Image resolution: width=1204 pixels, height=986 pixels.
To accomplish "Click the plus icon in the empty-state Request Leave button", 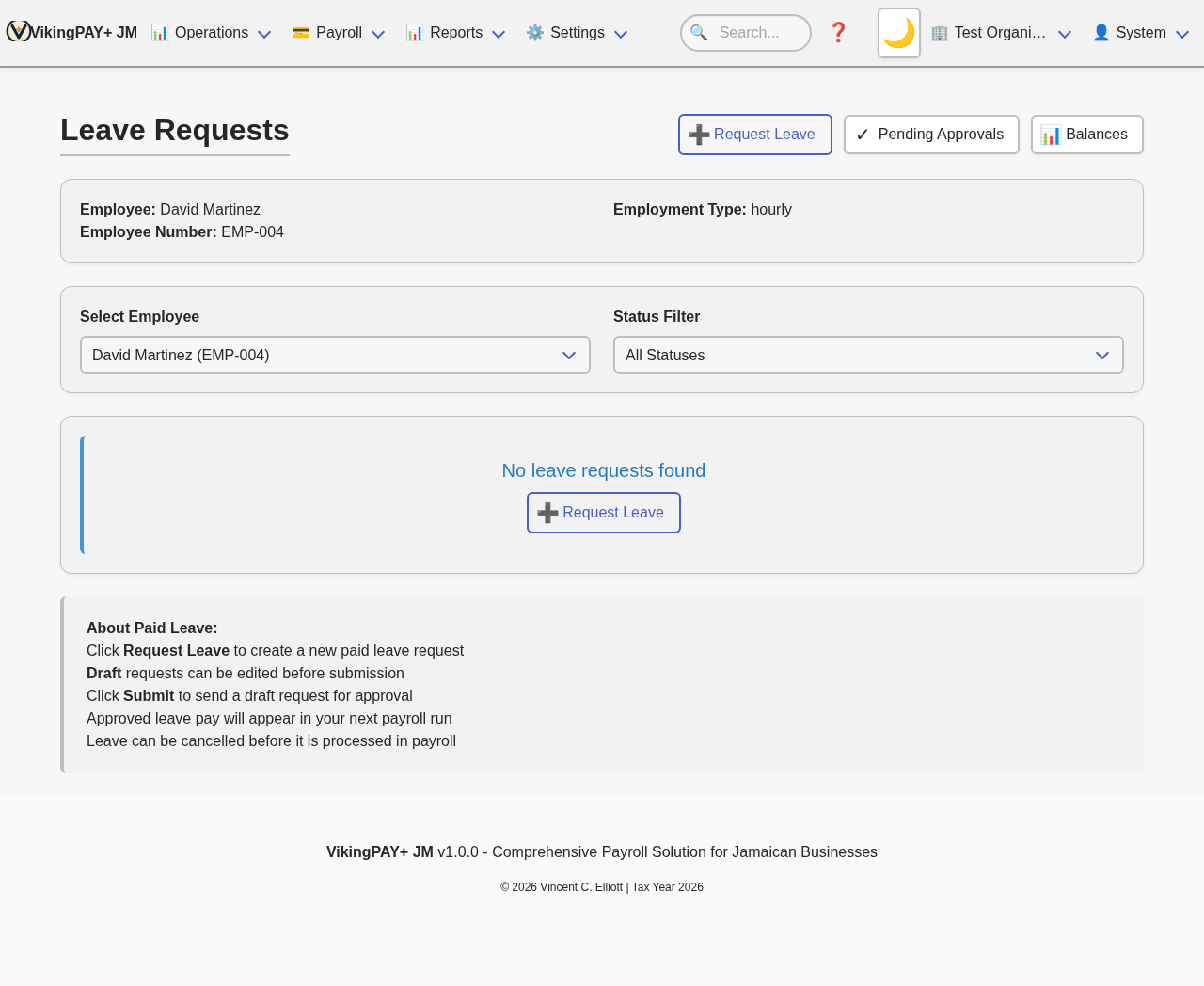I will pyautogui.click(x=547, y=513).
